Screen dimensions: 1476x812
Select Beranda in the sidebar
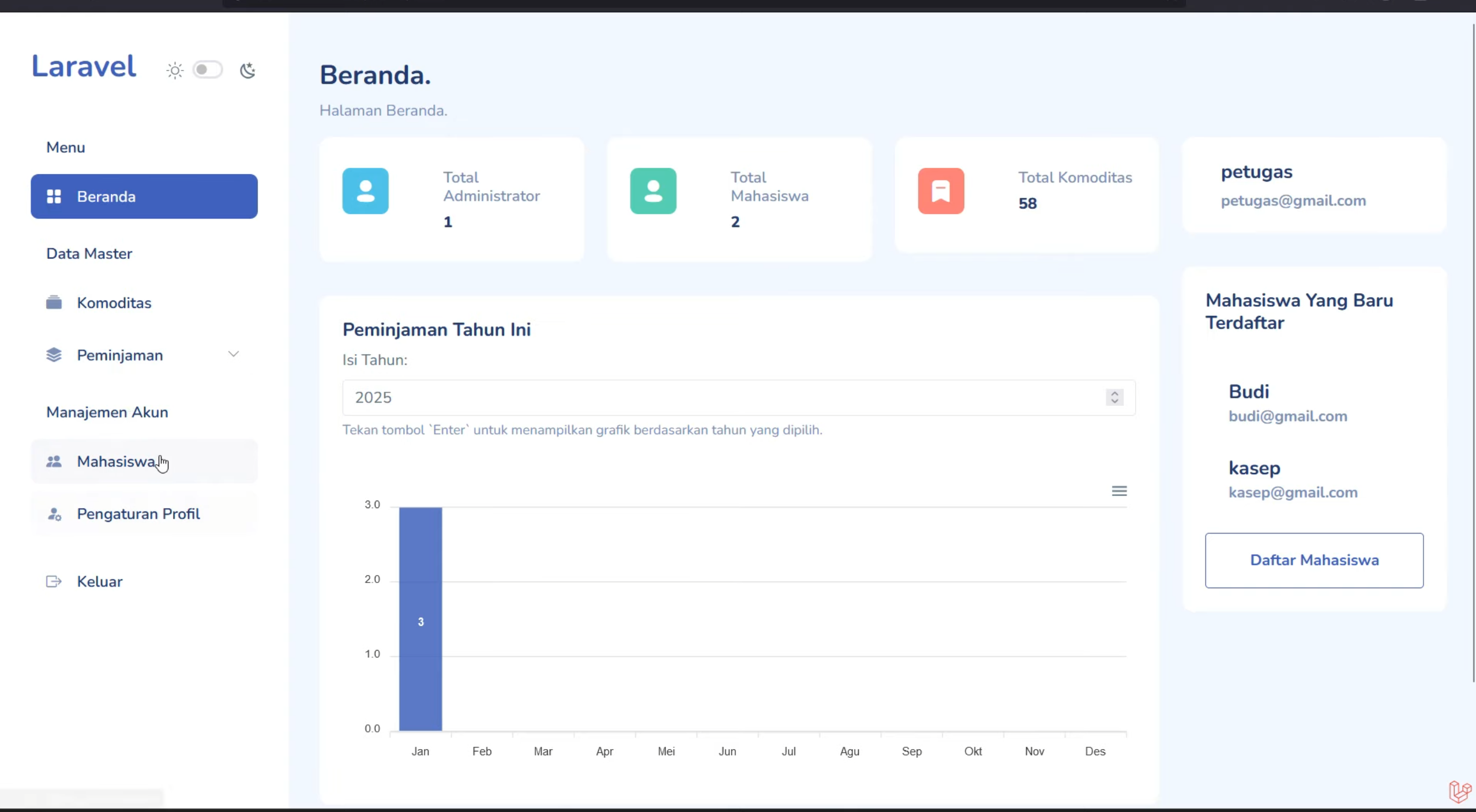click(144, 196)
